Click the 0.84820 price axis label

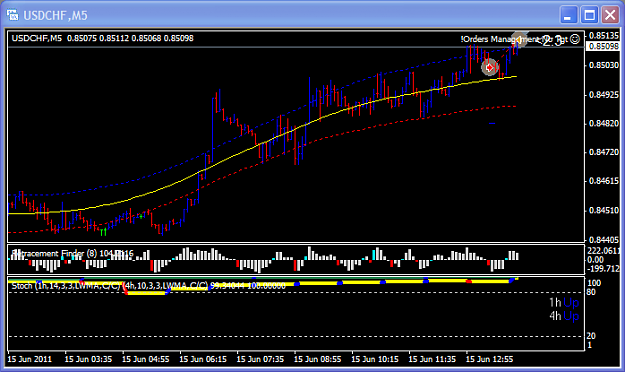click(604, 124)
